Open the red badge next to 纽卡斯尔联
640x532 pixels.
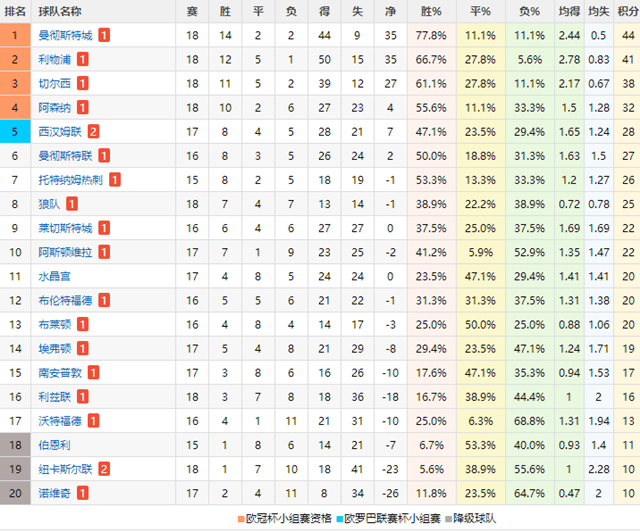click(104, 467)
